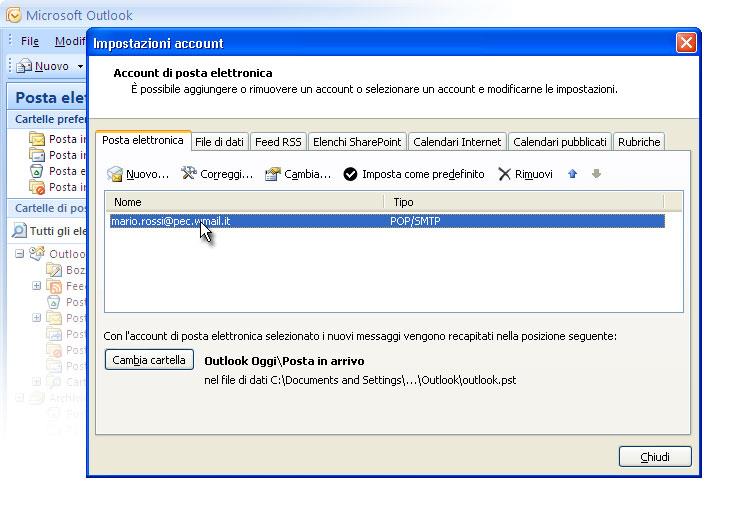Open the Modifica menu in Outlook
738x505 pixels.
(69, 41)
